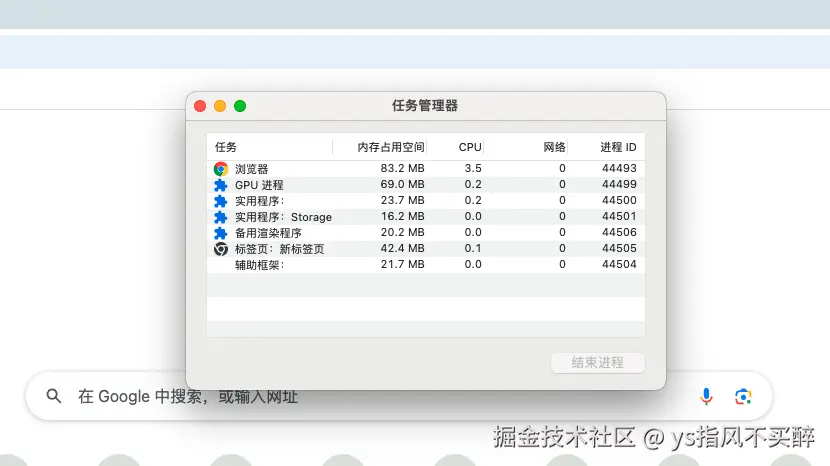Select the 辅助框架 row

(426, 264)
